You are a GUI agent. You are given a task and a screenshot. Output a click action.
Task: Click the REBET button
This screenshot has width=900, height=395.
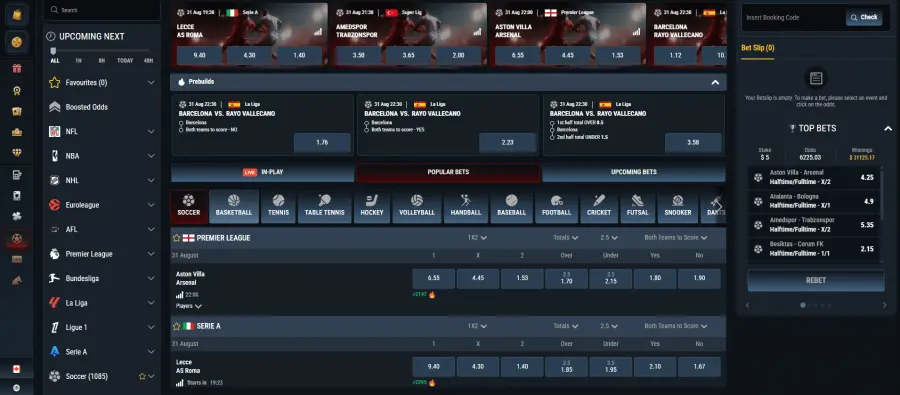[x=816, y=281]
